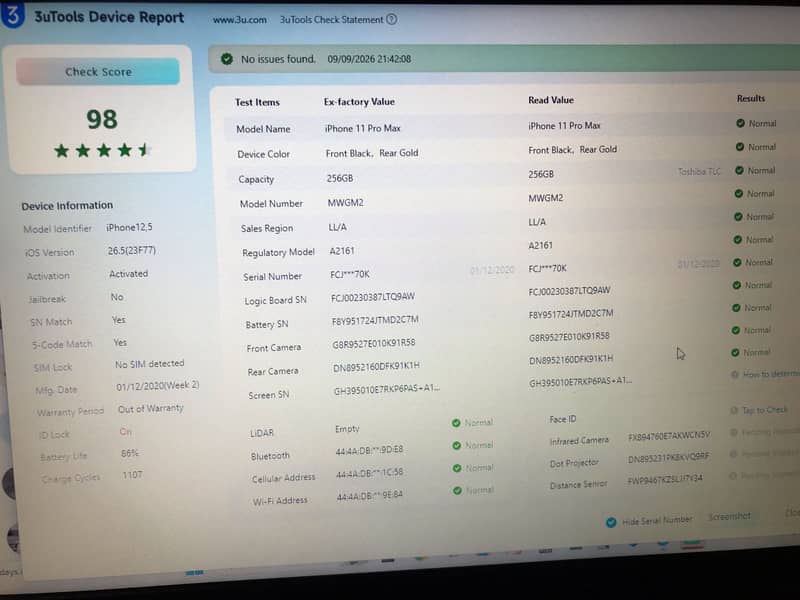The width and height of the screenshot is (800, 600).
Task: Click the Charge Cycles value 1107
Action: 132,475
